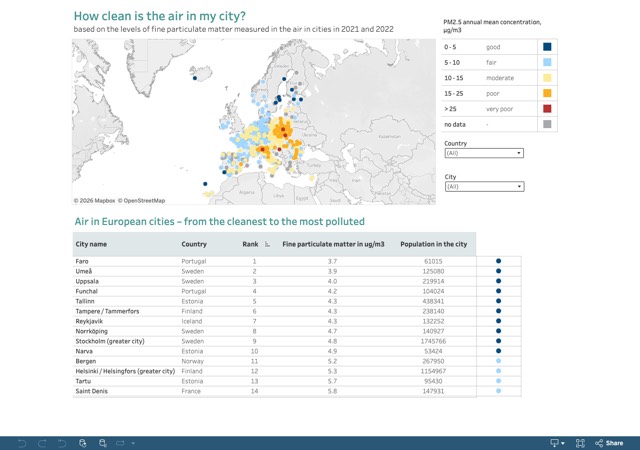The width and height of the screenshot is (640, 450).
Task: Click the 'Norway' country cell
Action: 193,361
